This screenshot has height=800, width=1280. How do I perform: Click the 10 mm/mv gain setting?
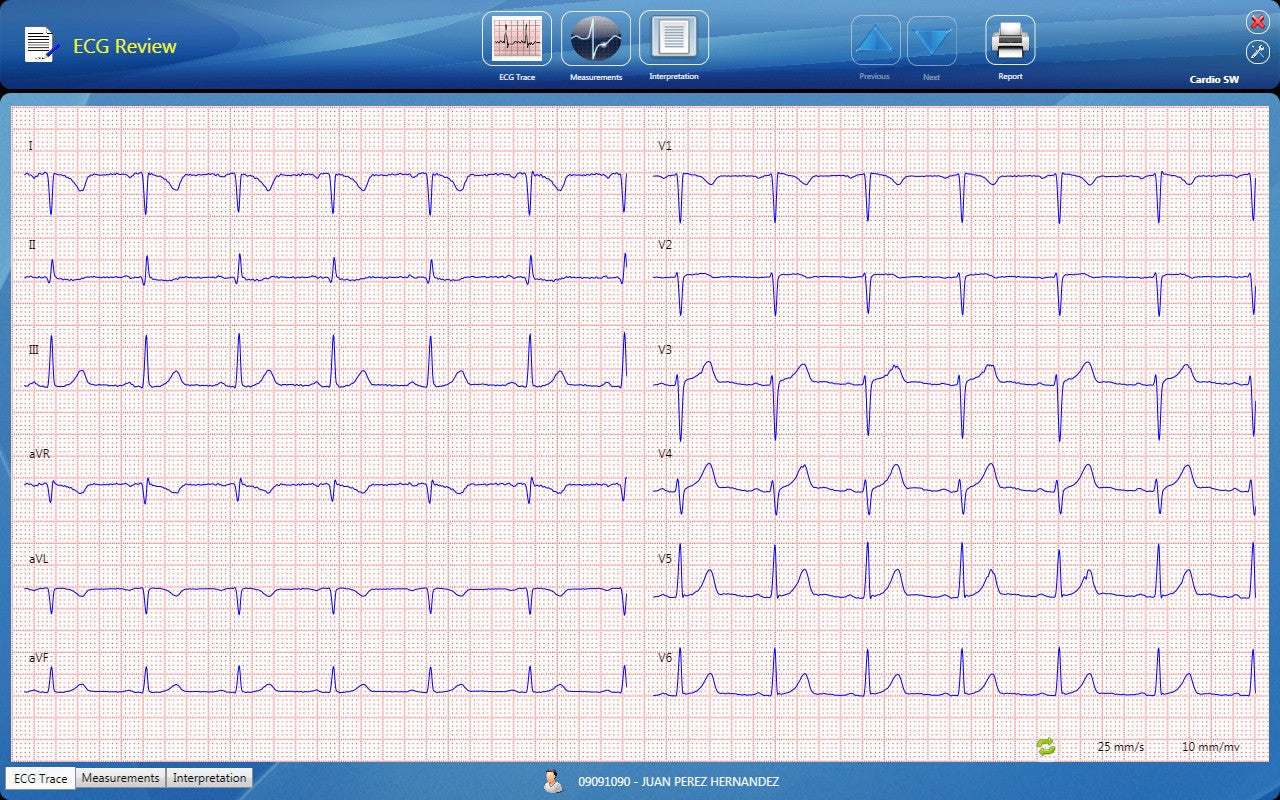click(x=1210, y=747)
